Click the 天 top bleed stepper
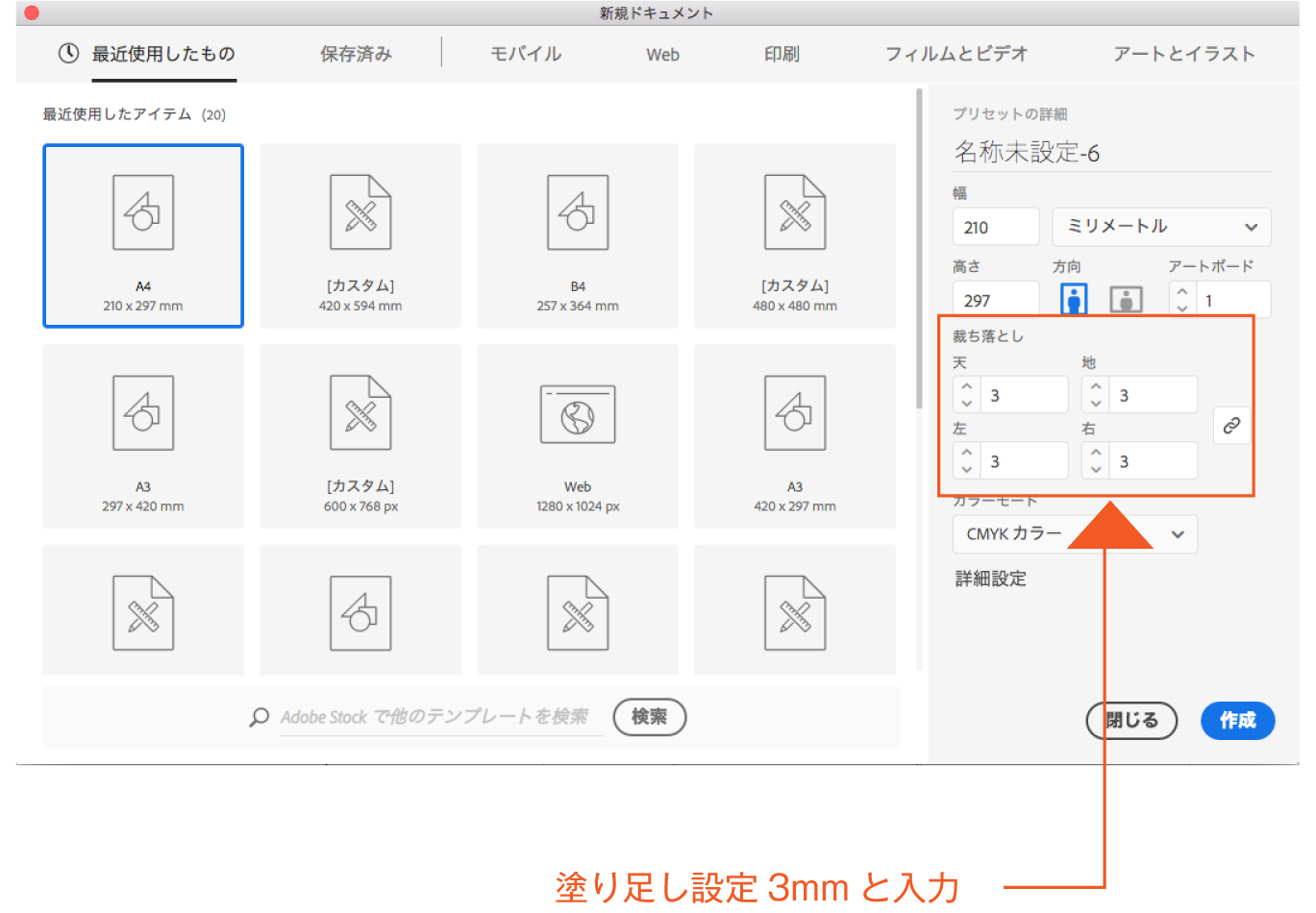The image size is (1316, 913). (x=967, y=395)
